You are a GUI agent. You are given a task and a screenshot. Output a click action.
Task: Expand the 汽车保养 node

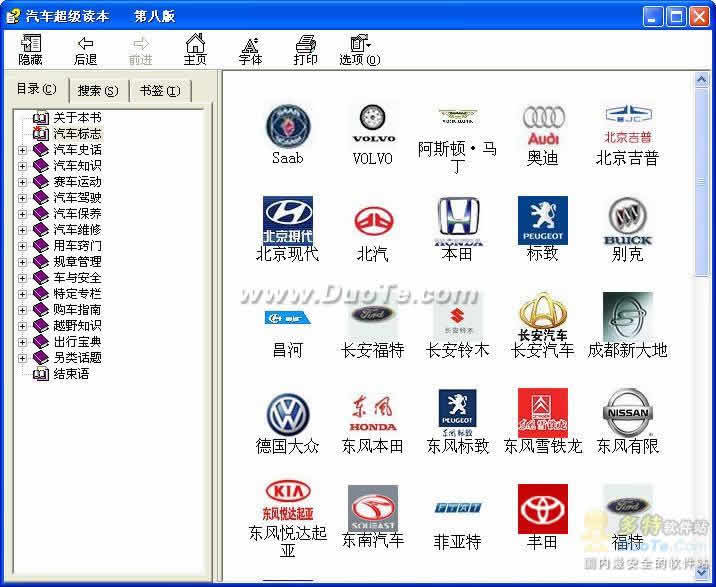[x=22, y=214]
